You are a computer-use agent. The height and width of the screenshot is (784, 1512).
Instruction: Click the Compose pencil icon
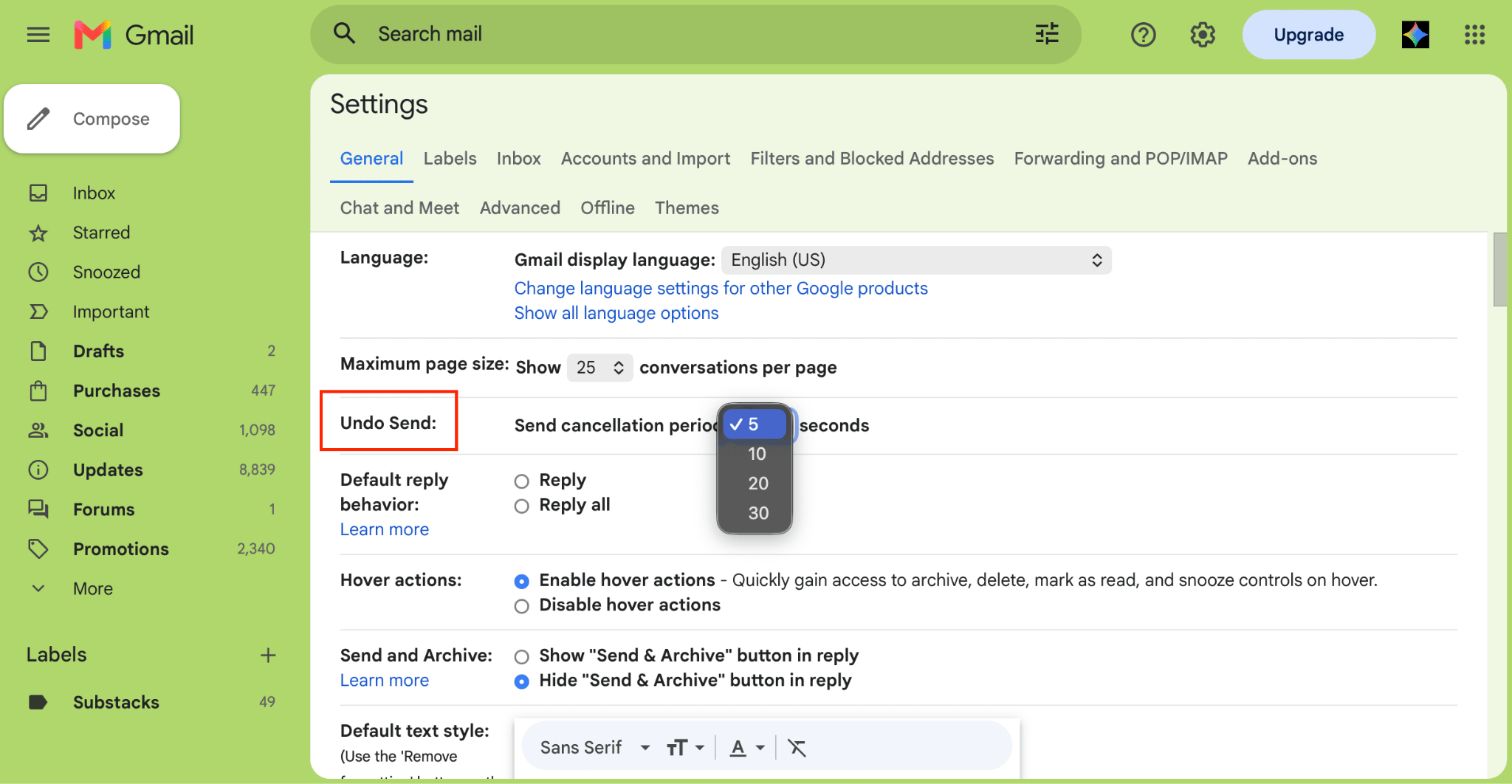coord(38,119)
